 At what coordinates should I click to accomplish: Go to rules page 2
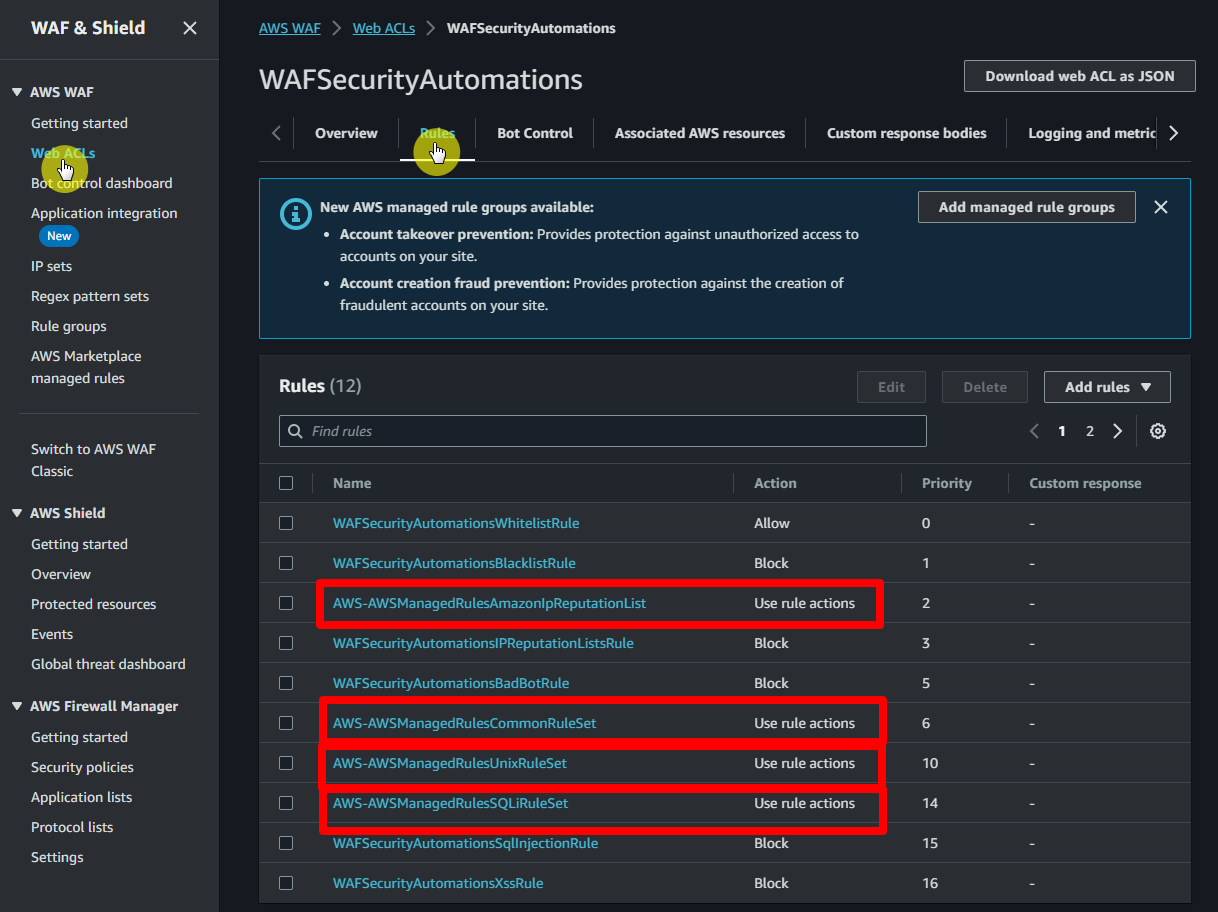[x=1090, y=431]
